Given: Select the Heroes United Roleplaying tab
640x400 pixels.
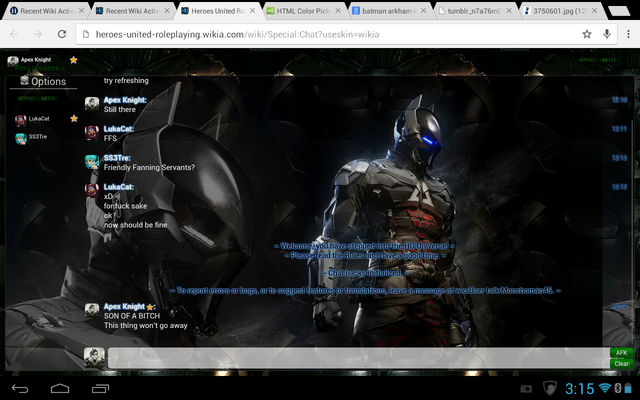Looking at the screenshot, I should pyautogui.click(x=218, y=11).
